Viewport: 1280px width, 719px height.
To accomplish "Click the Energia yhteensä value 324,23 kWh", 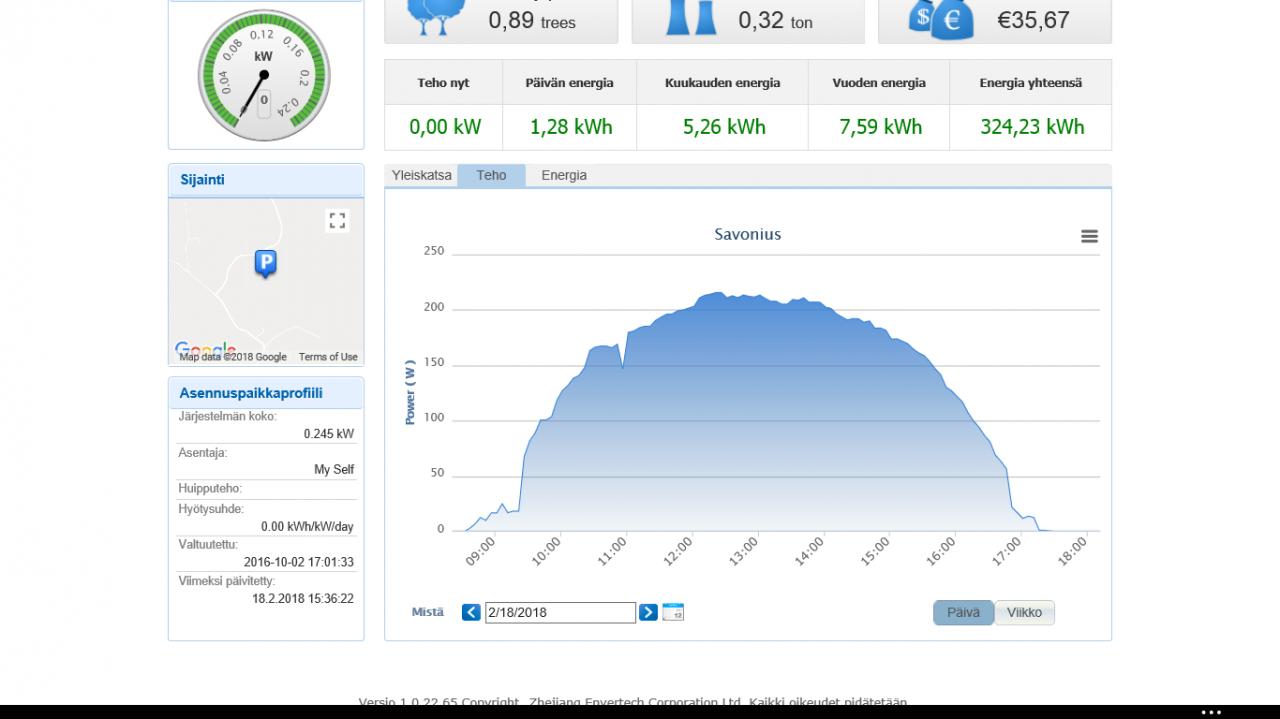I will point(1032,127).
